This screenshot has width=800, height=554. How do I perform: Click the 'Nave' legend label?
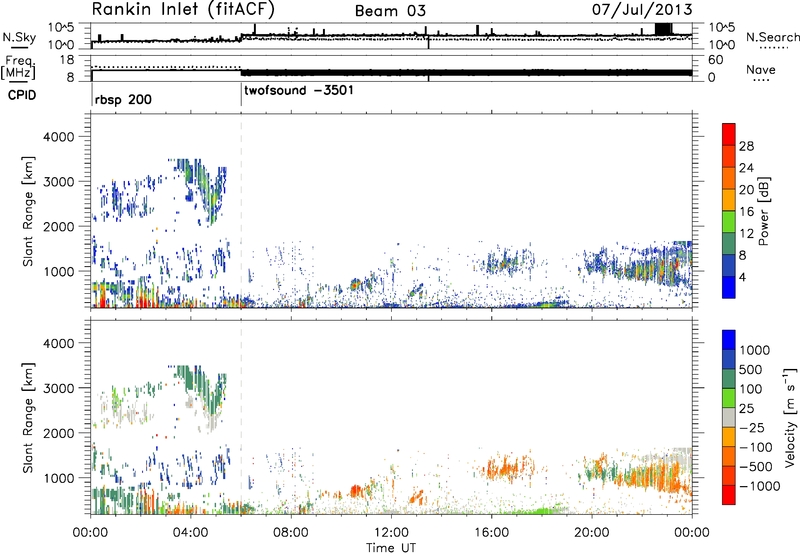click(x=761, y=69)
